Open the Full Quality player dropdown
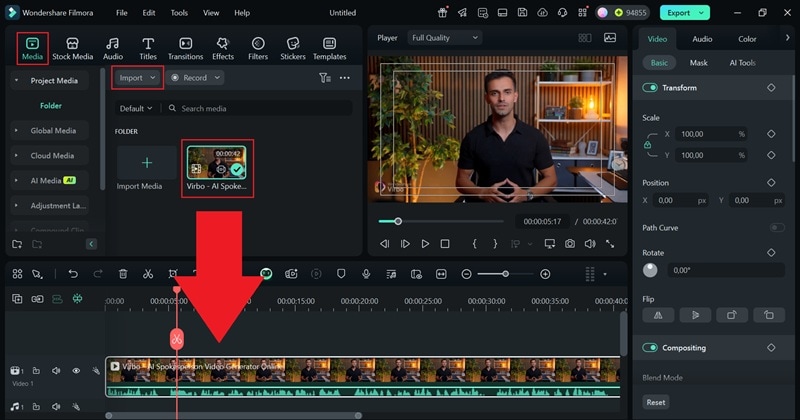 (444, 38)
